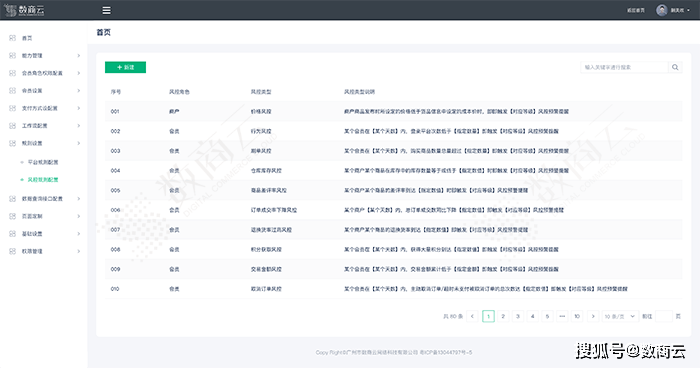Click the pagination ellipsis more-pages button
This screenshot has width=700, height=368.
click(x=562, y=316)
